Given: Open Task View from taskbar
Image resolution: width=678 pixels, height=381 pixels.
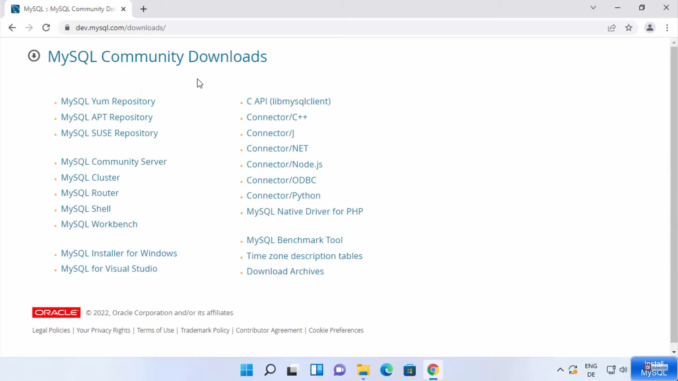Looking at the screenshot, I should point(293,370).
